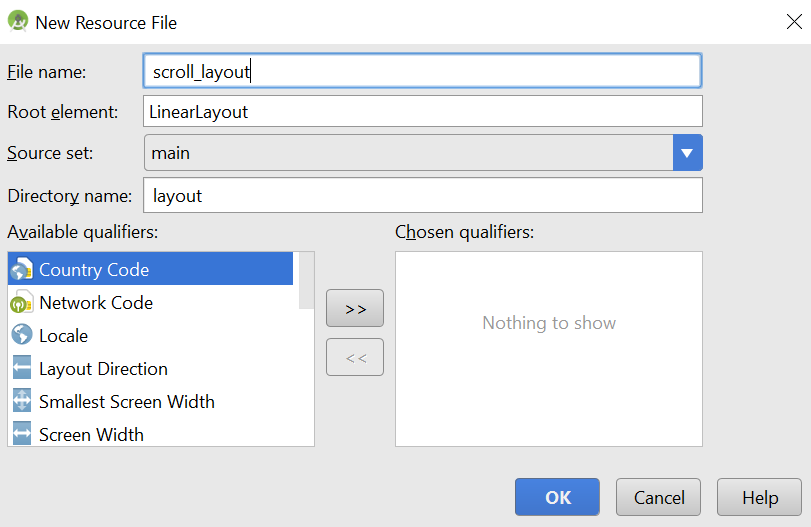Focus the File name input field
The height and width of the screenshot is (527, 811).
[423, 71]
